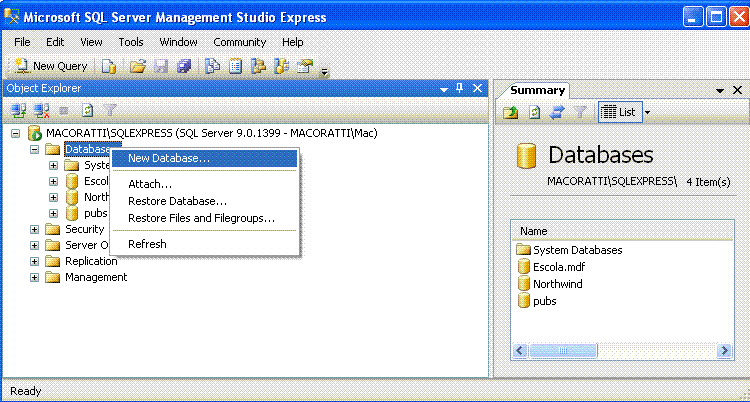
Task: Click the Save All icon
Action: 184,67
